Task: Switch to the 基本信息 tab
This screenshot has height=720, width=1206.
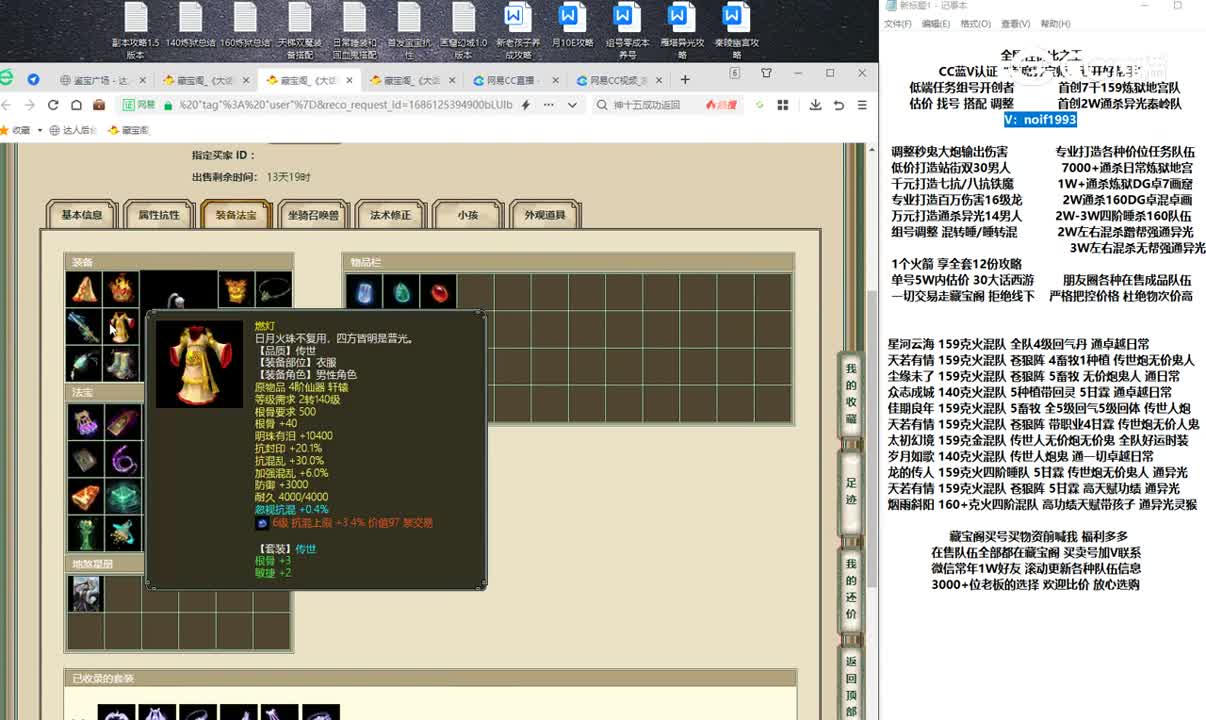Action: coord(82,215)
